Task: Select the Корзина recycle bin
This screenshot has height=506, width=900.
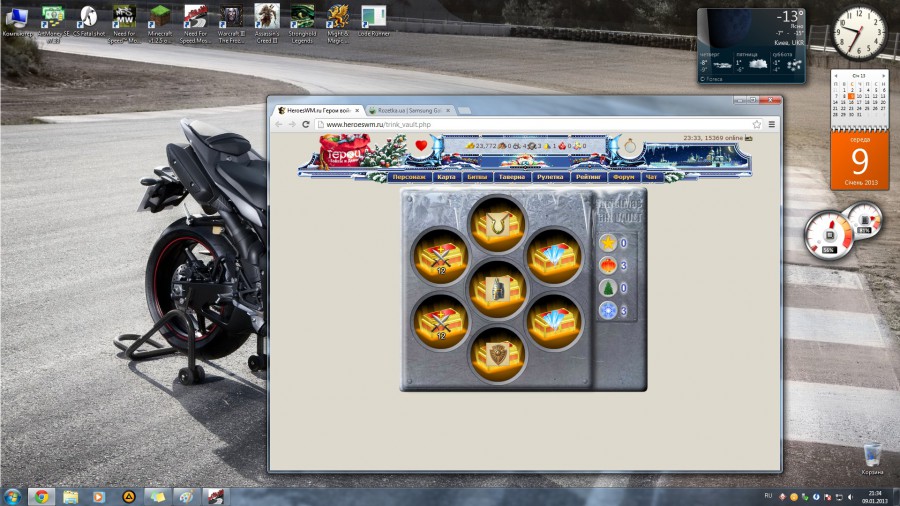Action: (872, 459)
